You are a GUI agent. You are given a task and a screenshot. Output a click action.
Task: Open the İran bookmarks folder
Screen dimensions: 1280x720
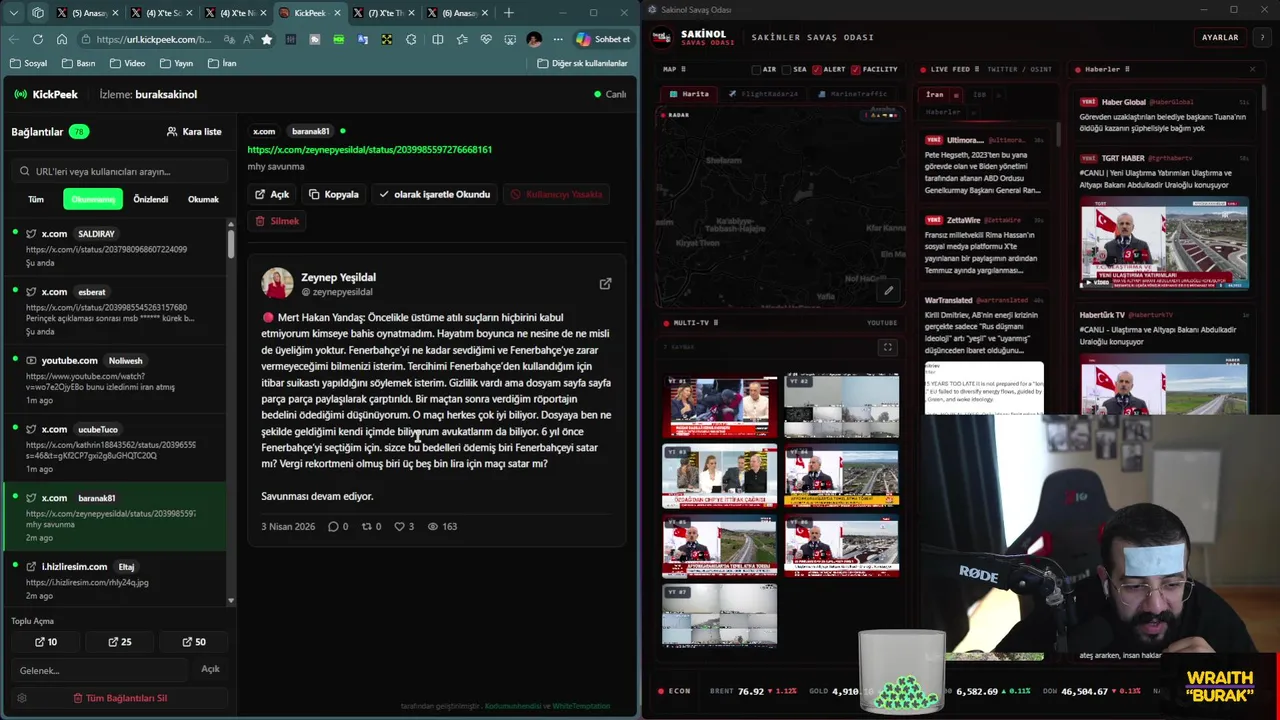point(222,63)
